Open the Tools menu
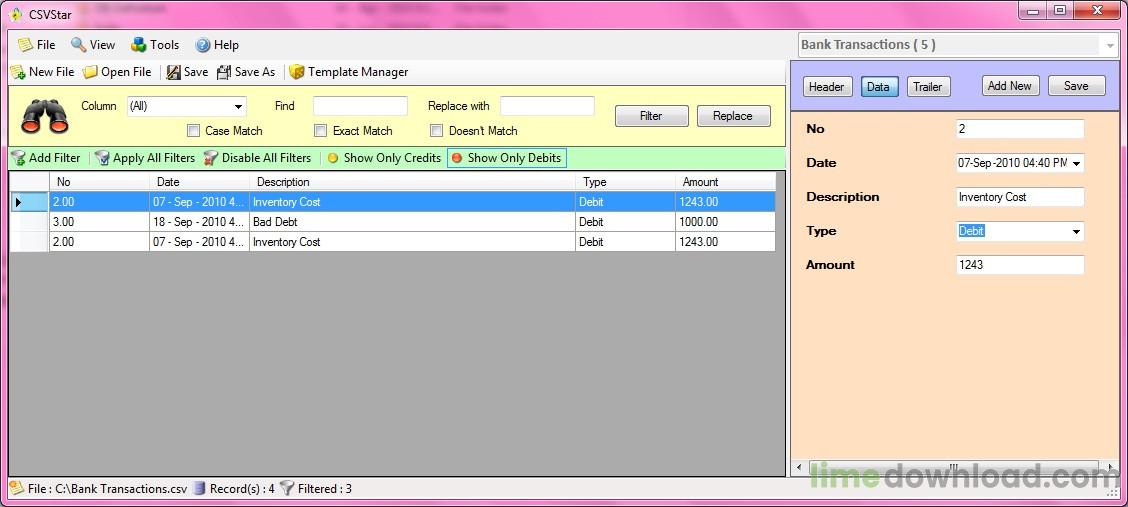This screenshot has width=1128, height=507. pos(155,45)
